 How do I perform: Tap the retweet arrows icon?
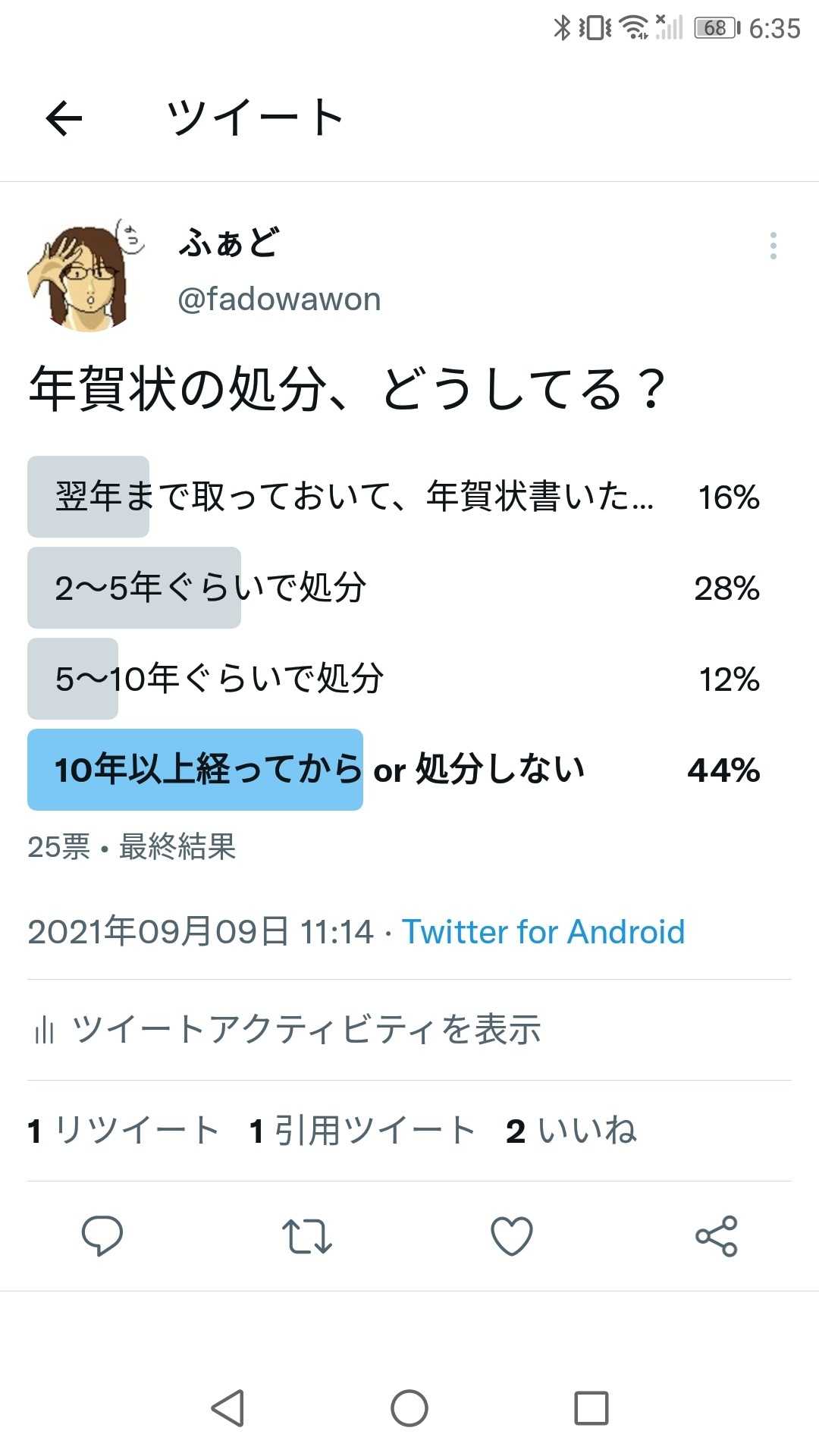click(307, 1236)
